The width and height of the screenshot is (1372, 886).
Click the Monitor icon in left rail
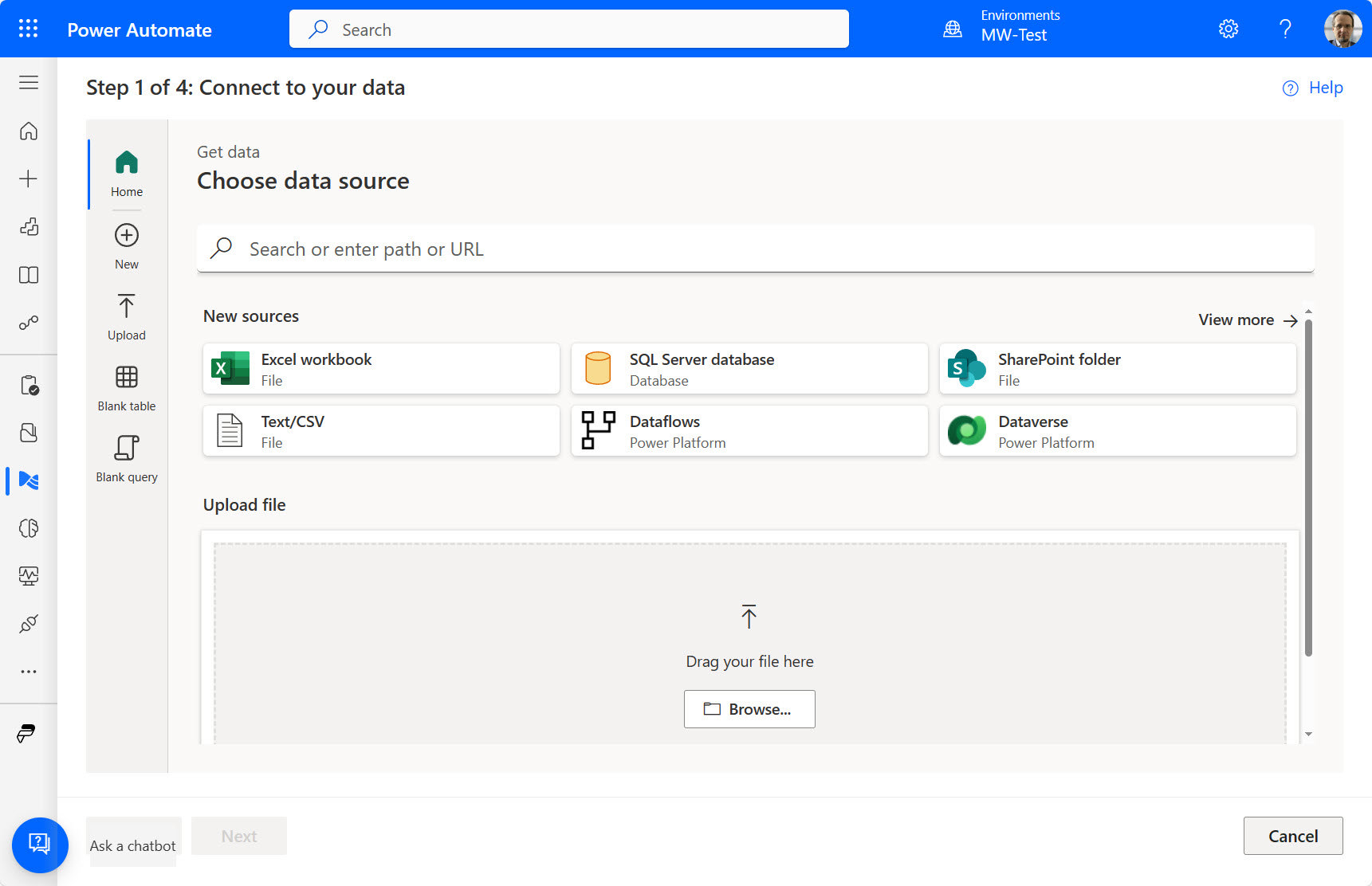pyautogui.click(x=29, y=575)
